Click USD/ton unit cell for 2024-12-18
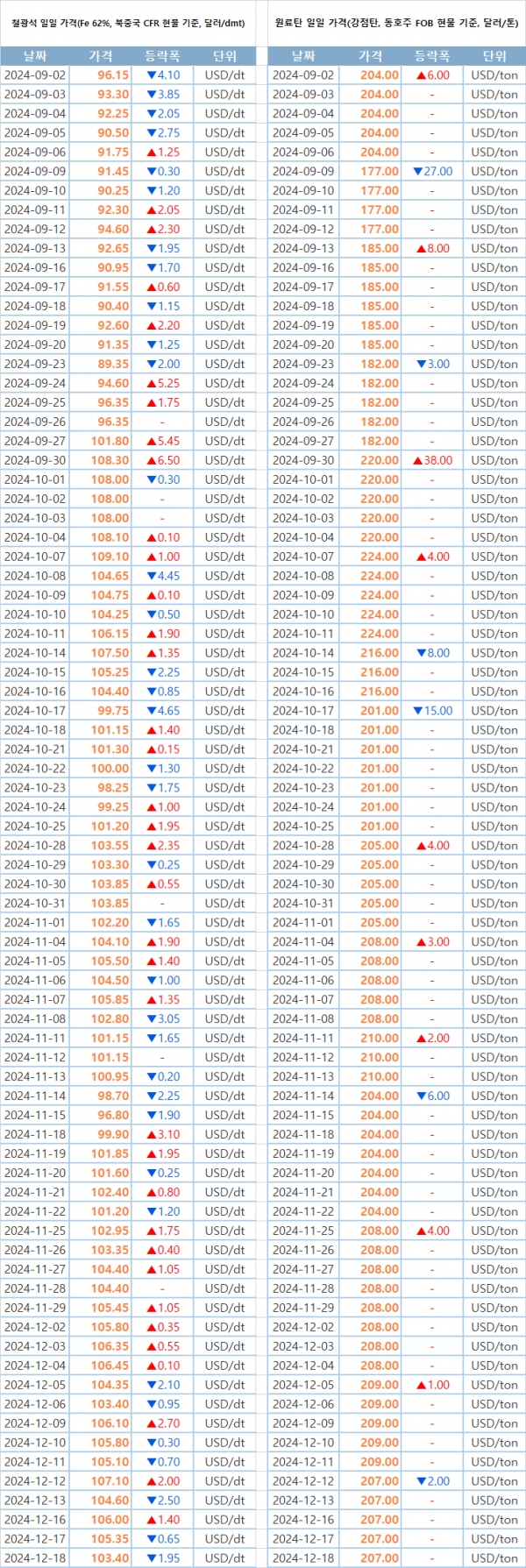The image size is (526, 1568). click(494, 1558)
